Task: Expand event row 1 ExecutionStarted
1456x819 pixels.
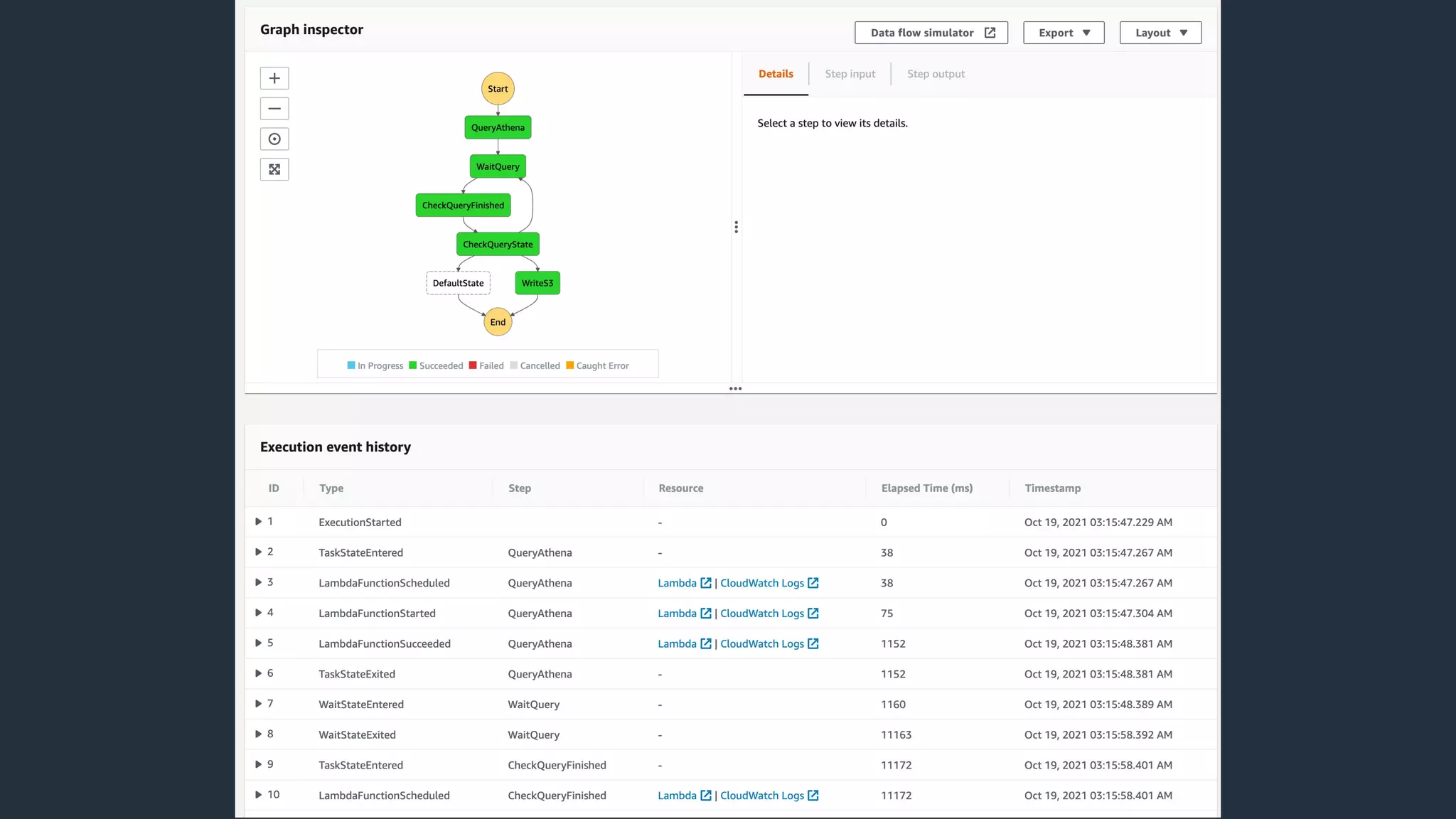Action: 258,522
